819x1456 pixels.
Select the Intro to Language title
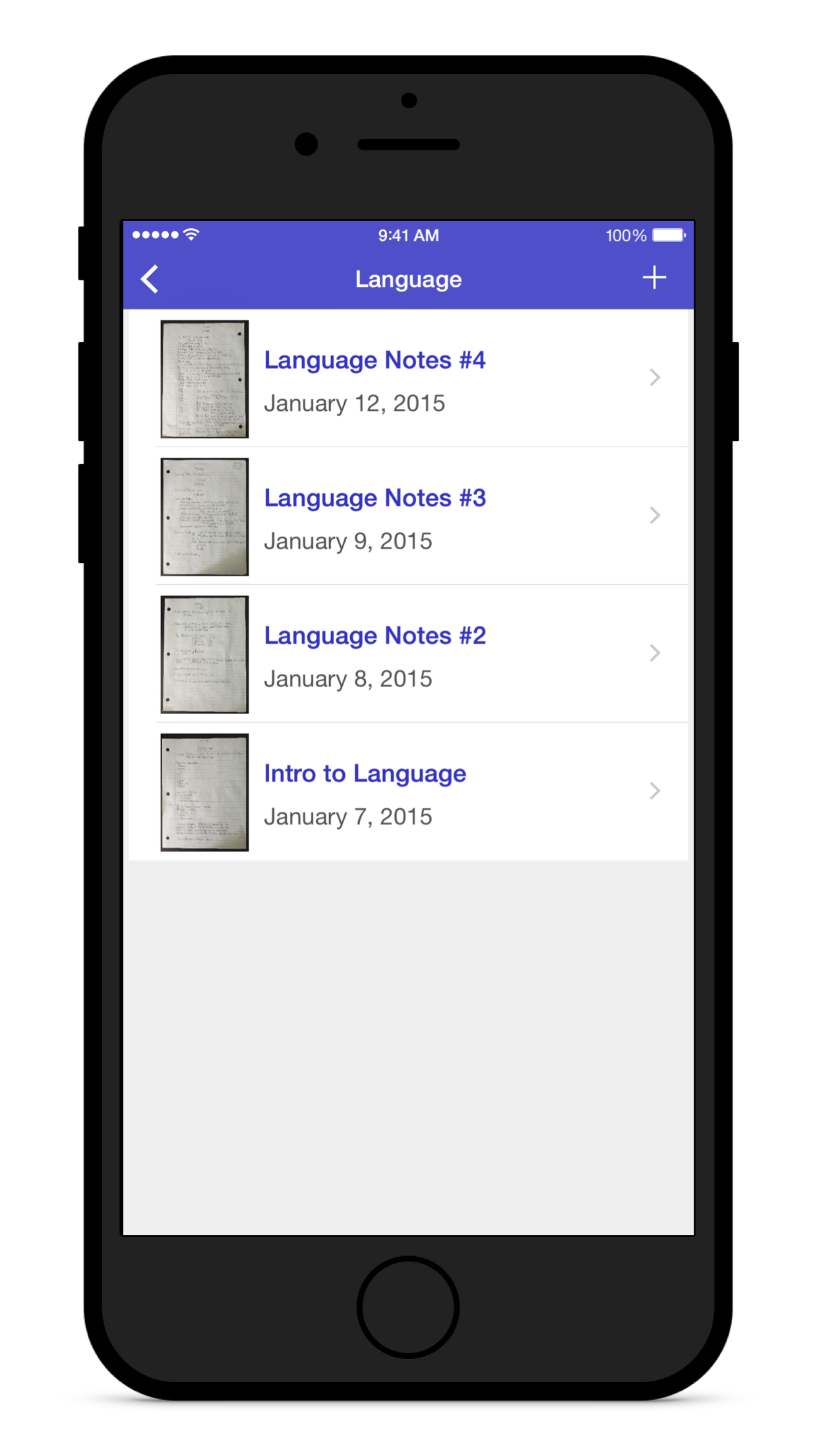click(x=365, y=774)
